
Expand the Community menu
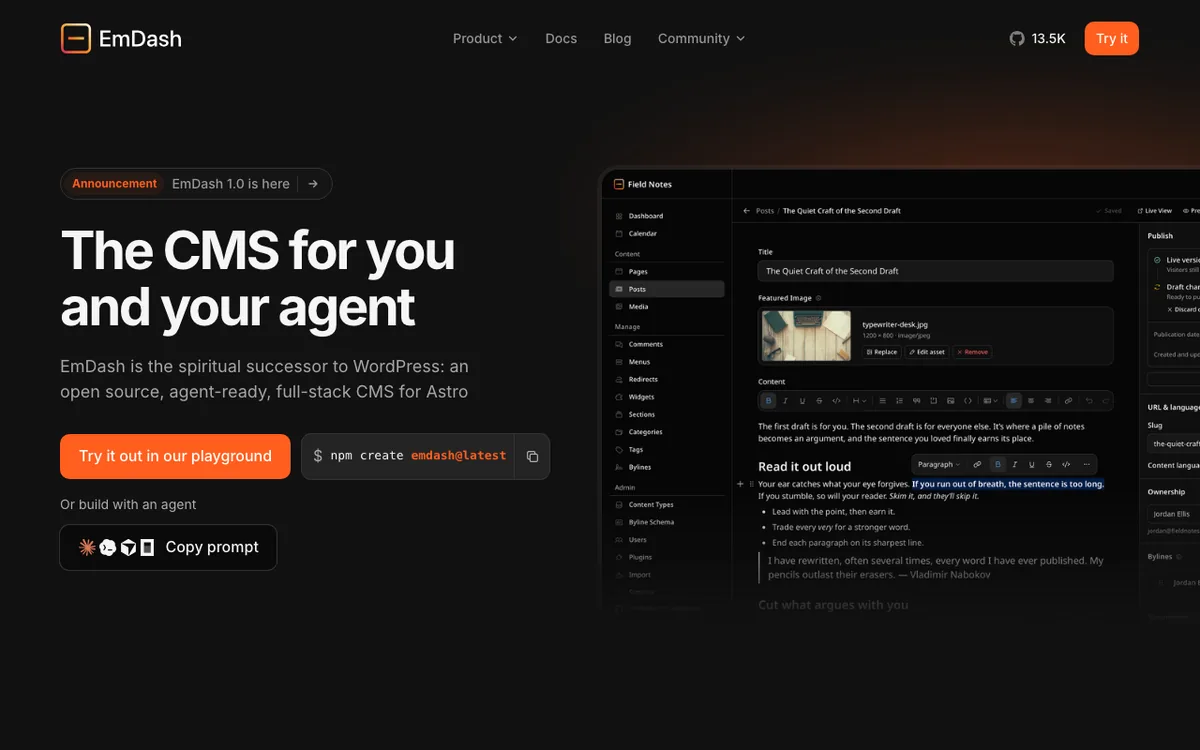tap(701, 39)
